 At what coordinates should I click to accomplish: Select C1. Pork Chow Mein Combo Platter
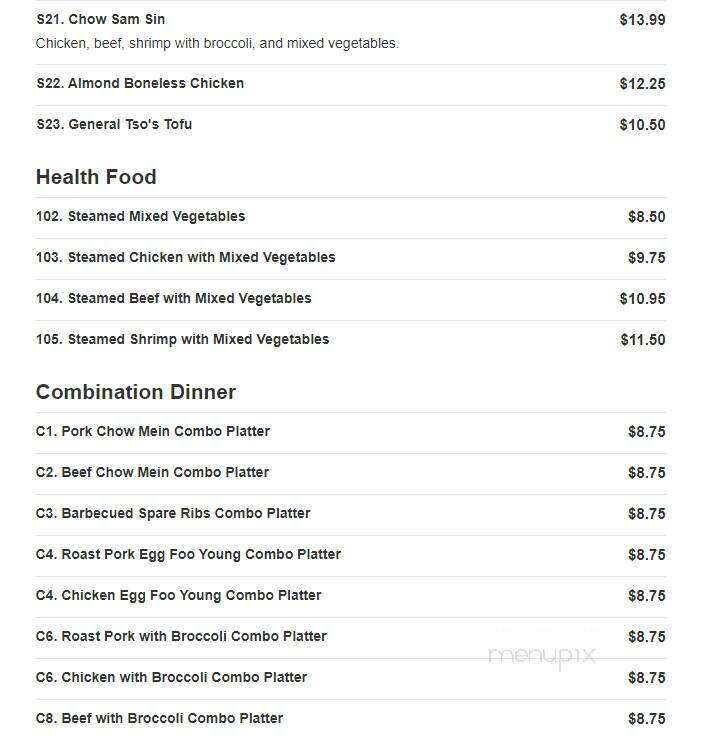[351, 433]
